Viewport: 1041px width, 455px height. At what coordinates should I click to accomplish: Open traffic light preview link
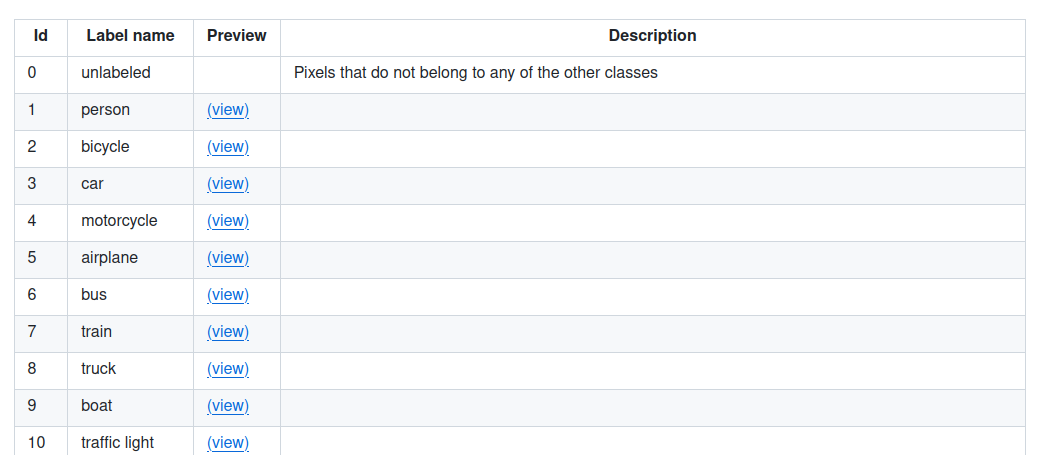click(228, 443)
